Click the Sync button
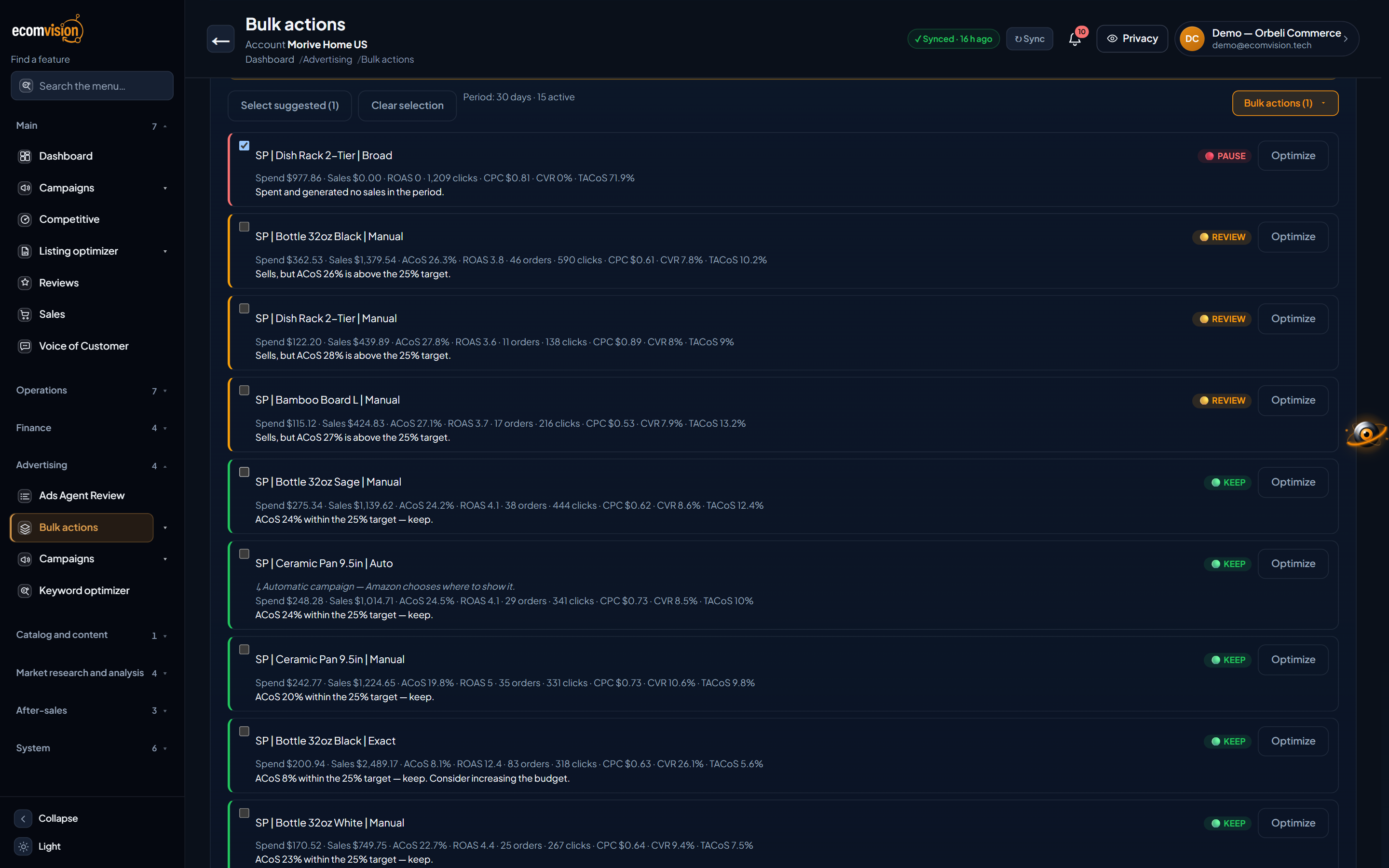 1030,39
